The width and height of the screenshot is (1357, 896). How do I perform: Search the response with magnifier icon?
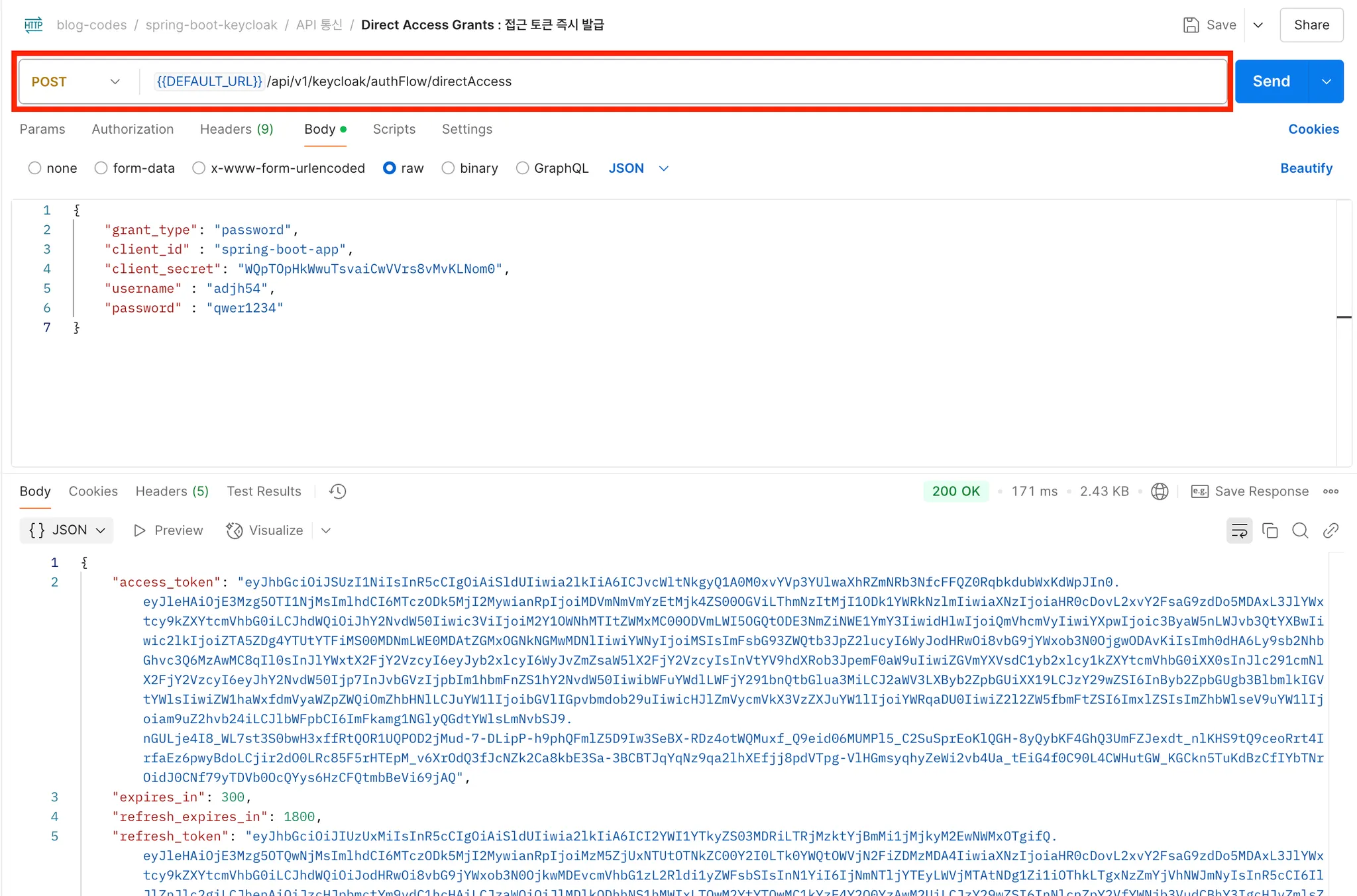click(x=1300, y=530)
